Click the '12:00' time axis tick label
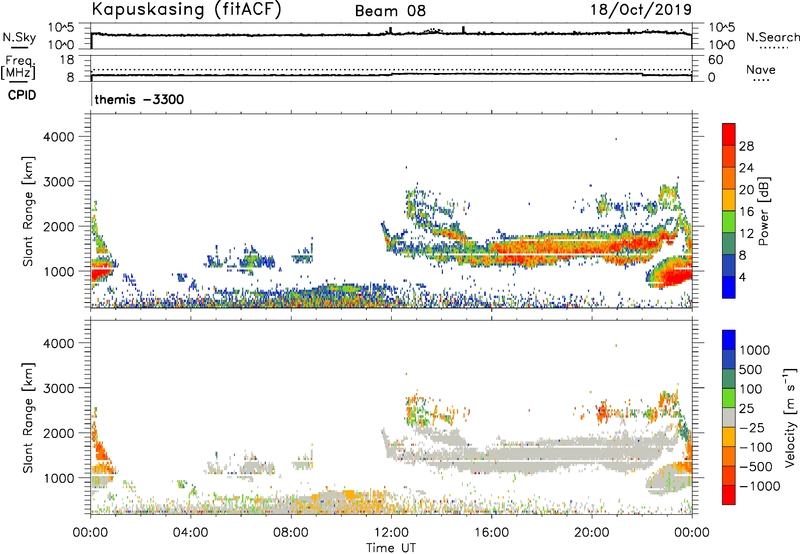The image size is (800, 554). pyautogui.click(x=391, y=533)
